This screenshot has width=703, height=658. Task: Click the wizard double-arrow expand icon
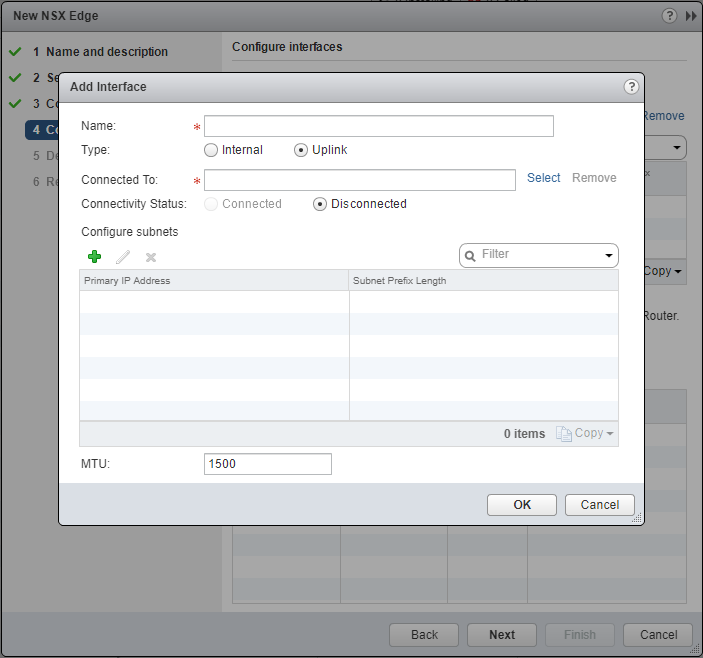tap(690, 16)
